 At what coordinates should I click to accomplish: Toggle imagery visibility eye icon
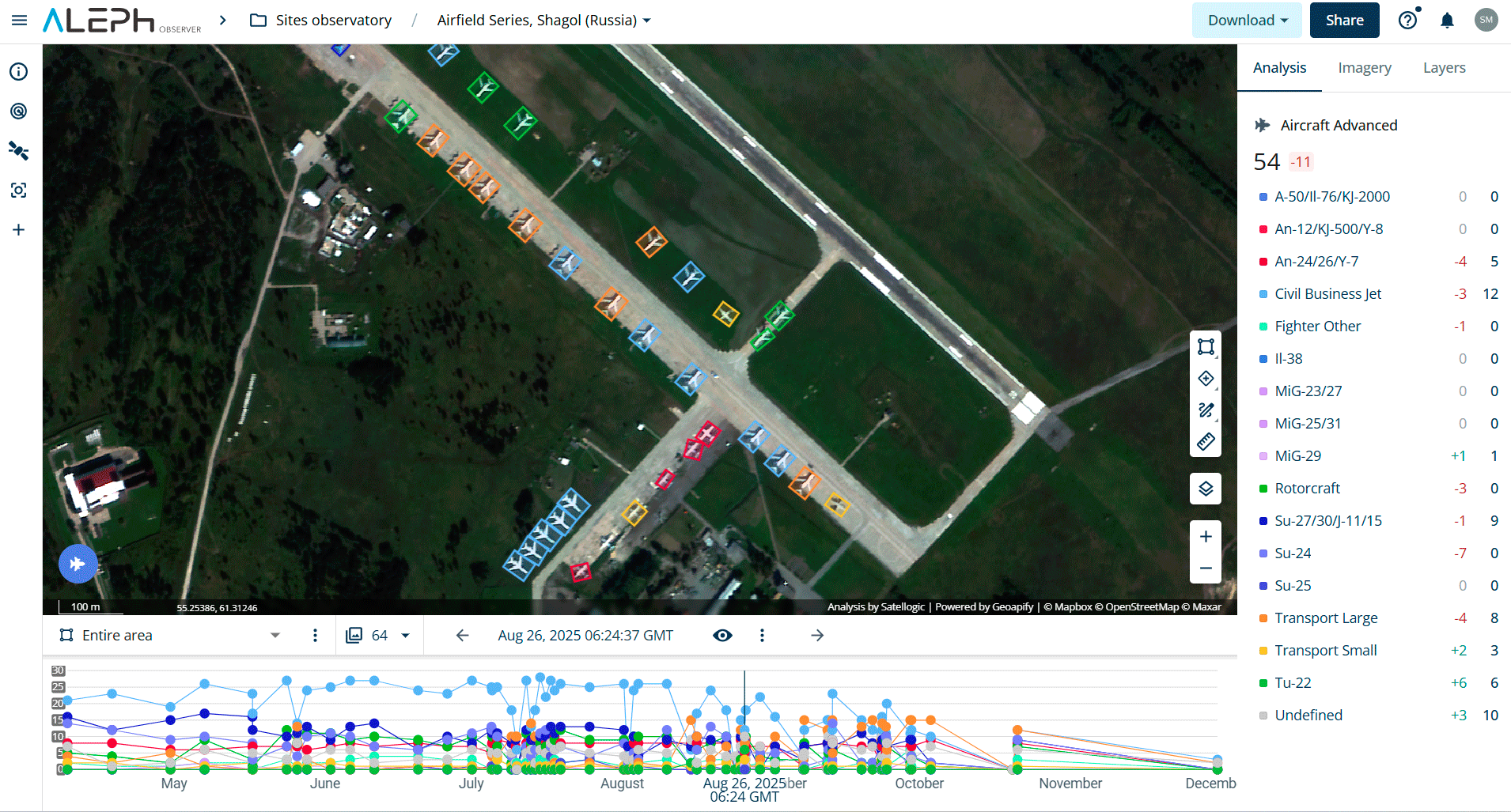coord(722,636)
